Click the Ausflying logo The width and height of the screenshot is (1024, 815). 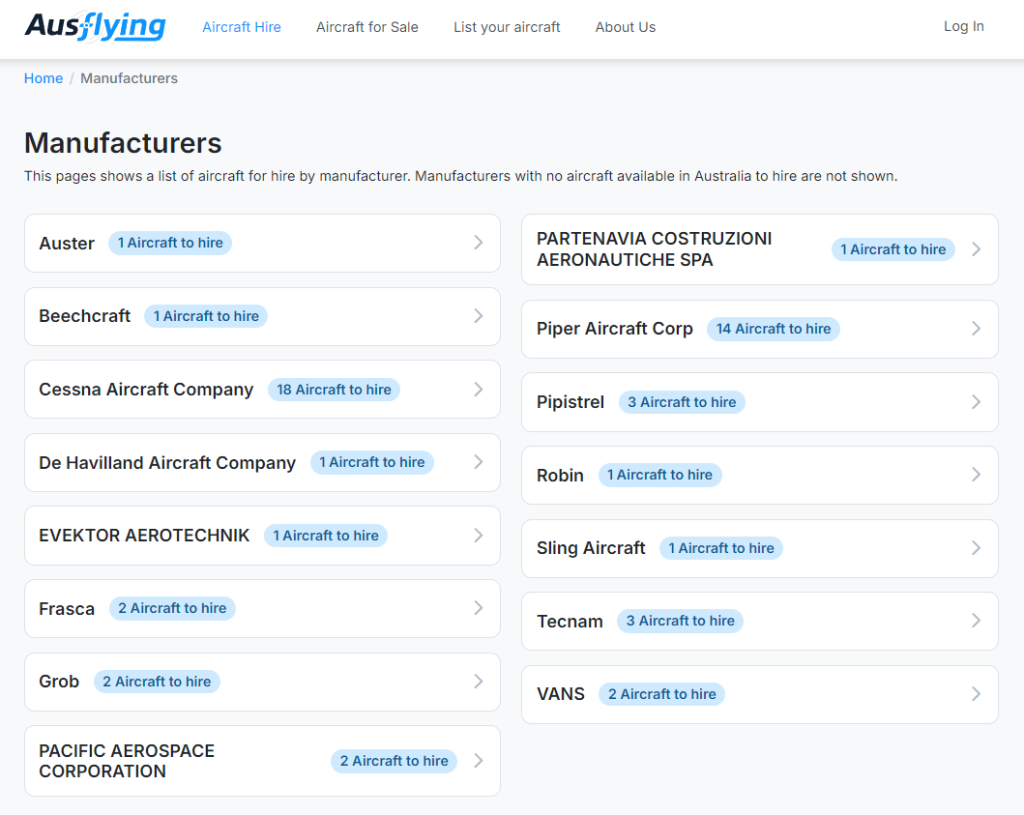(95, 26)
